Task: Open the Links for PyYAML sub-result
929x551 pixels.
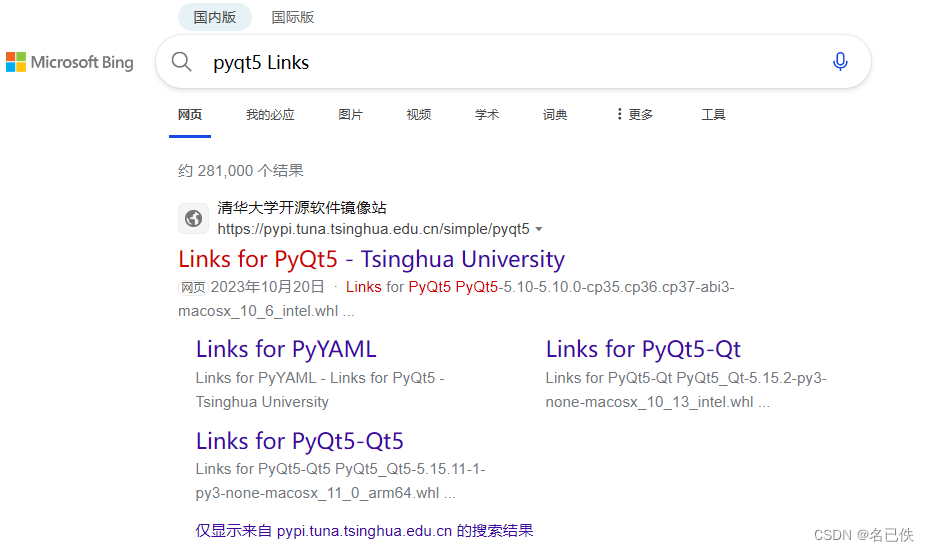Action: click(286, 350)
